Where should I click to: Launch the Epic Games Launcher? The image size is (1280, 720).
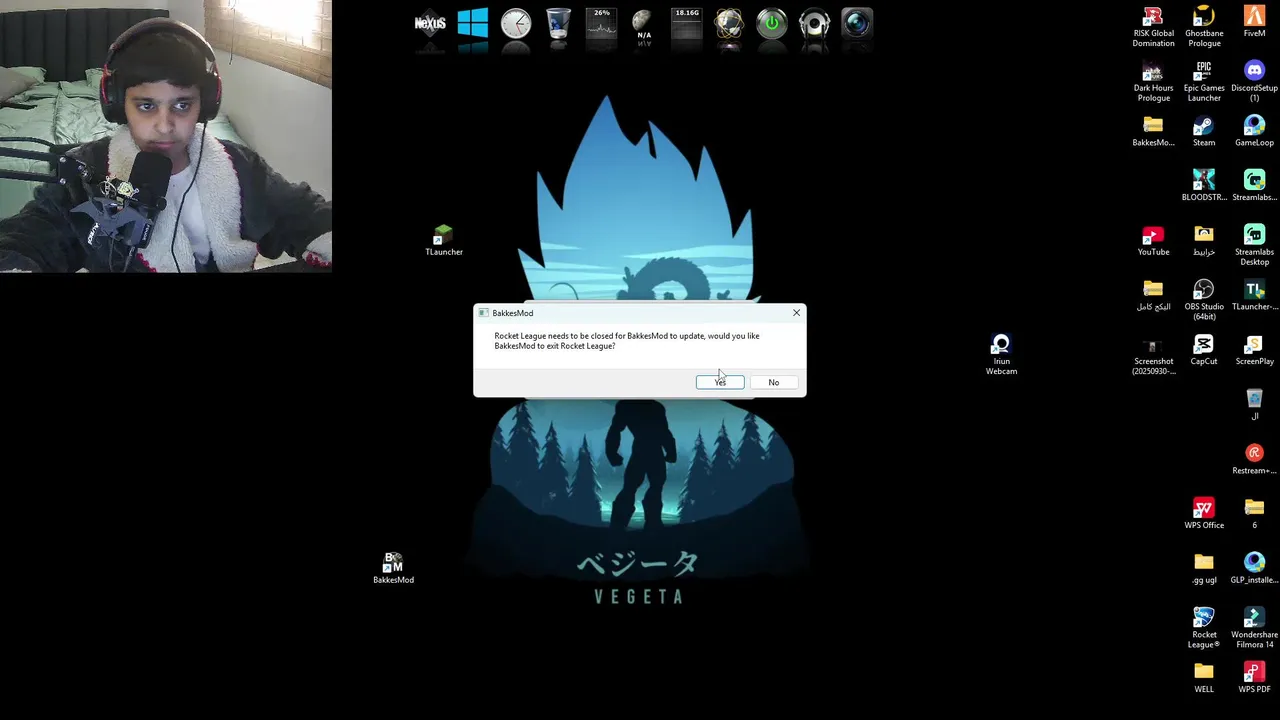tap(1204, 82)
